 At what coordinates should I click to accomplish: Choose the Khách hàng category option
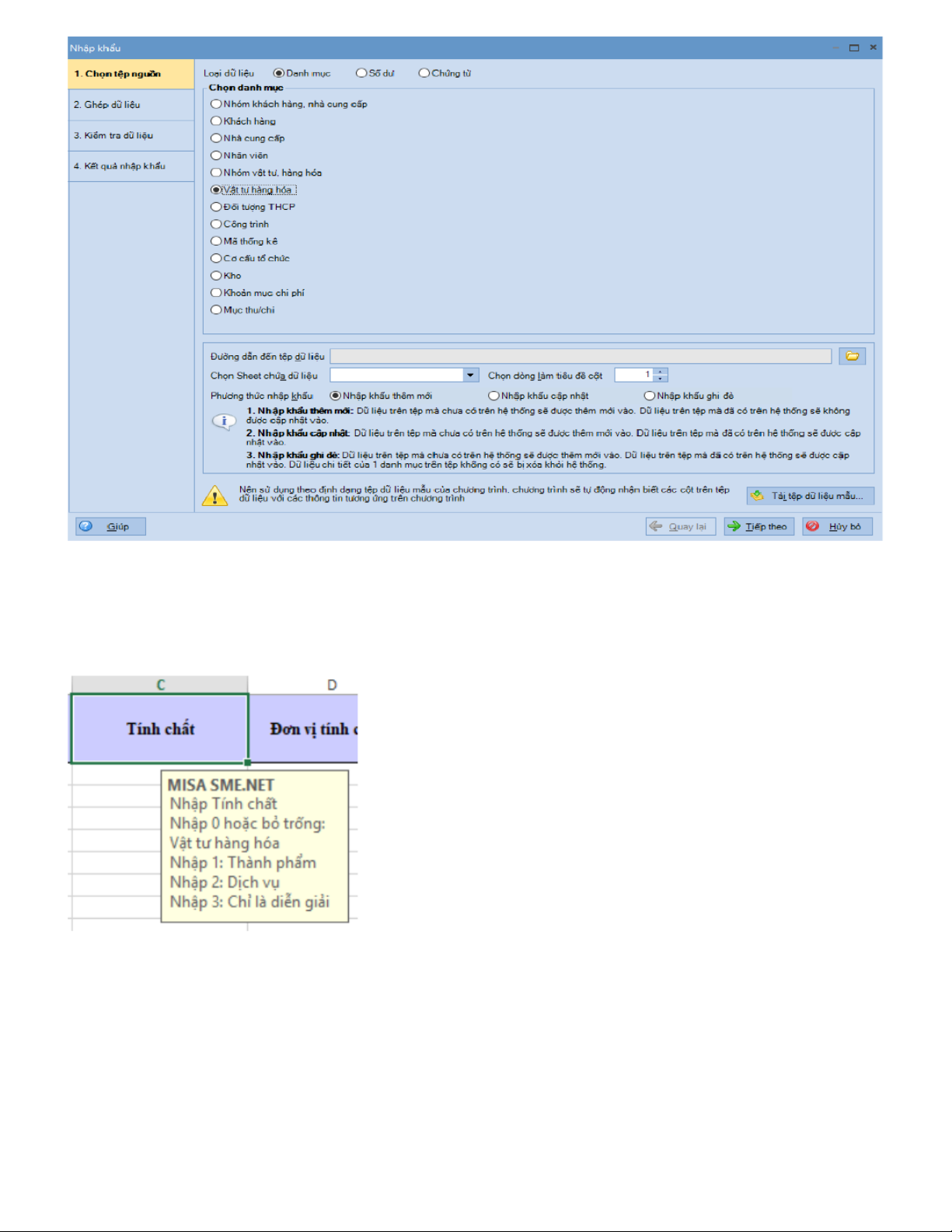[x=217, y=121]
